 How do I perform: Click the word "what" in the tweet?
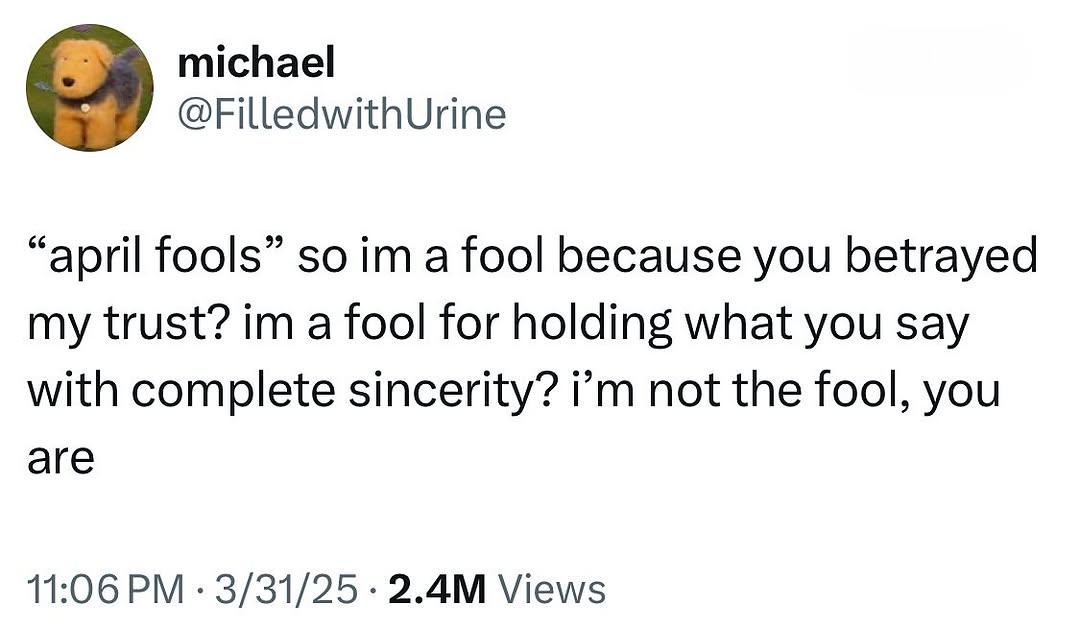pyautogui.click(x=738, y=323)
